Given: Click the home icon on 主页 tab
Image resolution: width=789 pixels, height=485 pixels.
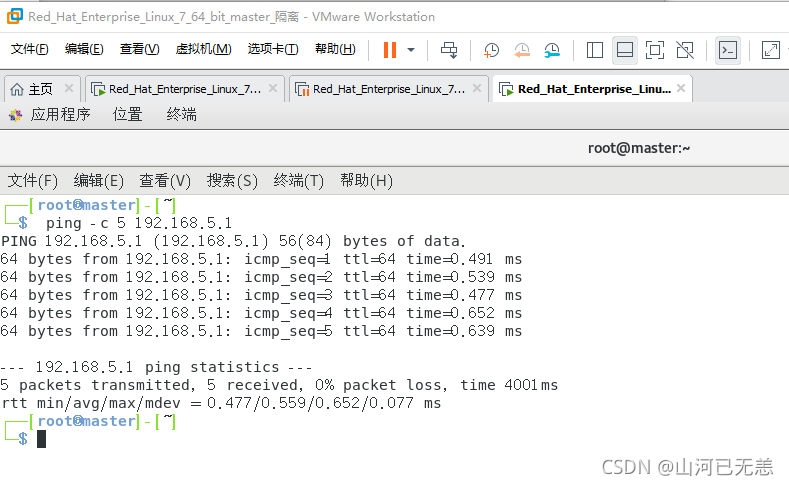Looking at the screenshot, I should tap(17, 90).
